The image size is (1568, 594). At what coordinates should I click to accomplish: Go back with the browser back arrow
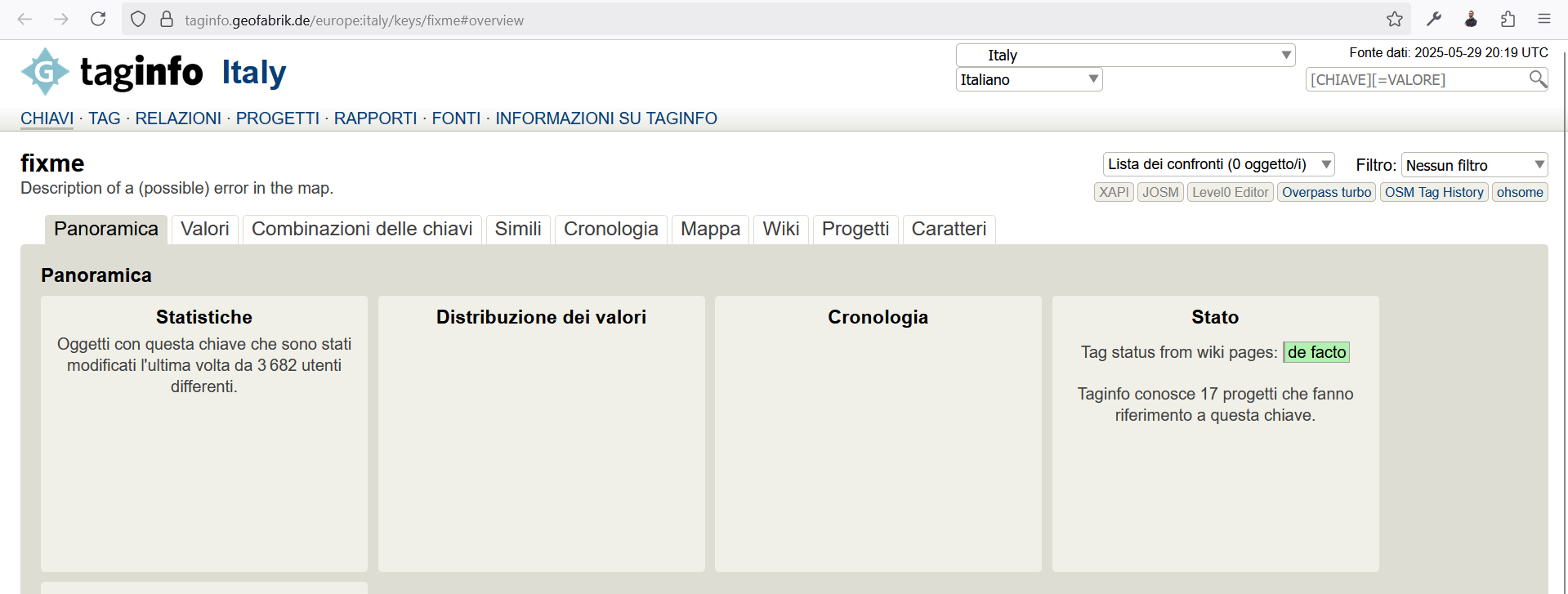25,19
